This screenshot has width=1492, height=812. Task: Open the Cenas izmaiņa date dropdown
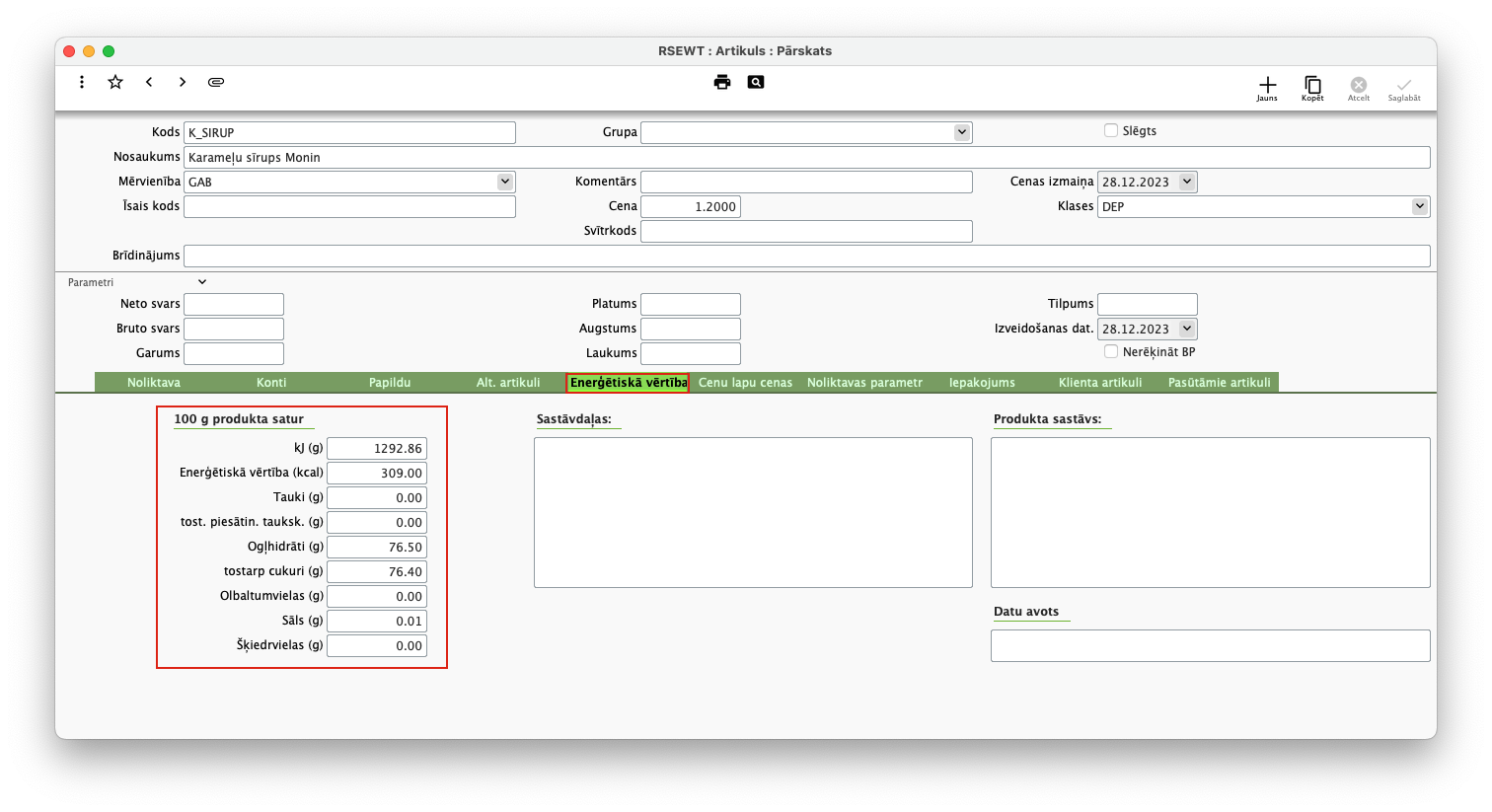pos(1187,182)
